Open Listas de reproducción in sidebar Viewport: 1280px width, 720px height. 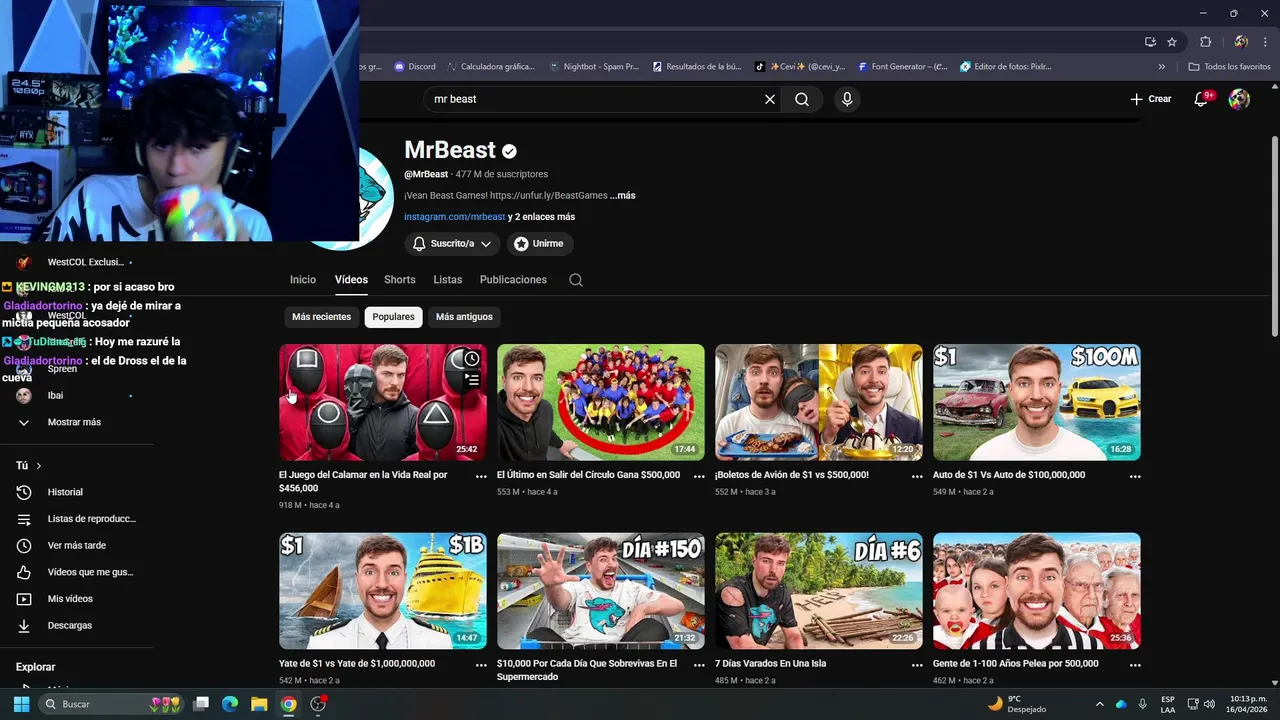pyautogui.click(x=77, y=519)
